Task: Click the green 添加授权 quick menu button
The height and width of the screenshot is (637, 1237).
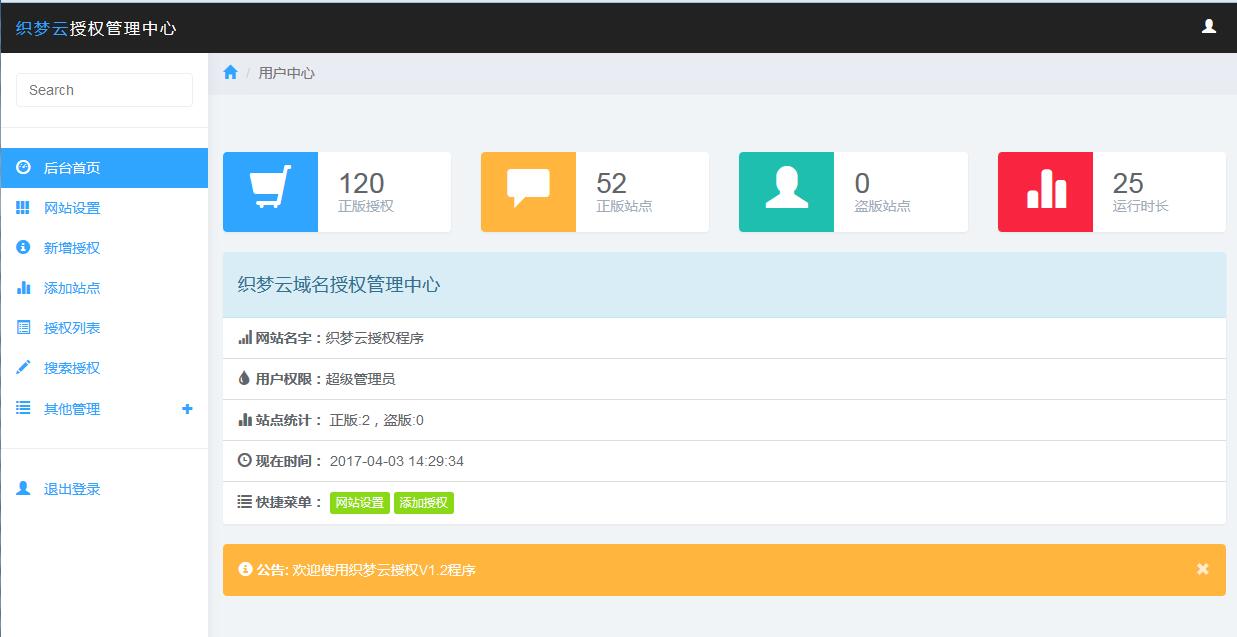Action: tap(424, 503)
